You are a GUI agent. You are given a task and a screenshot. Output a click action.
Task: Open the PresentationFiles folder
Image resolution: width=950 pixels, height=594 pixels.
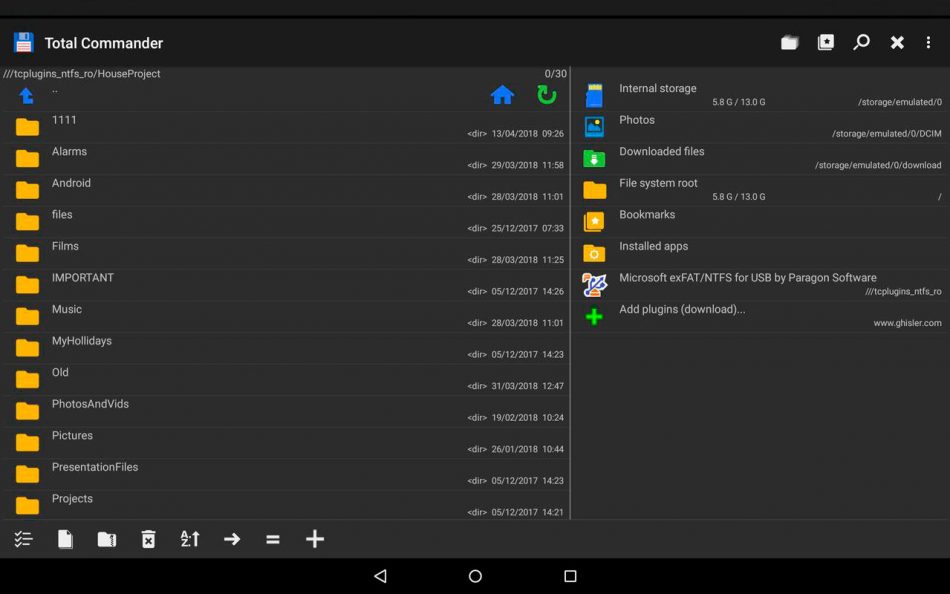tap(287, 473)
